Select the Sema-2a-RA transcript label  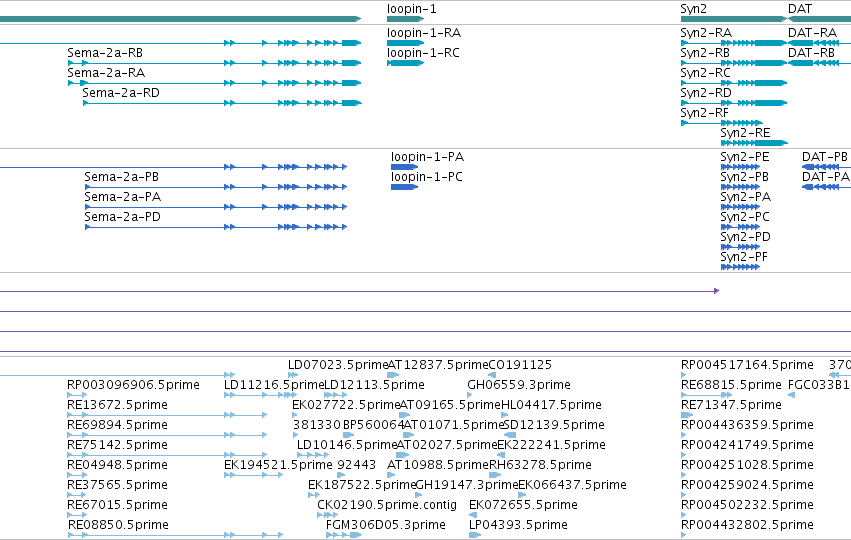(106, 73)
